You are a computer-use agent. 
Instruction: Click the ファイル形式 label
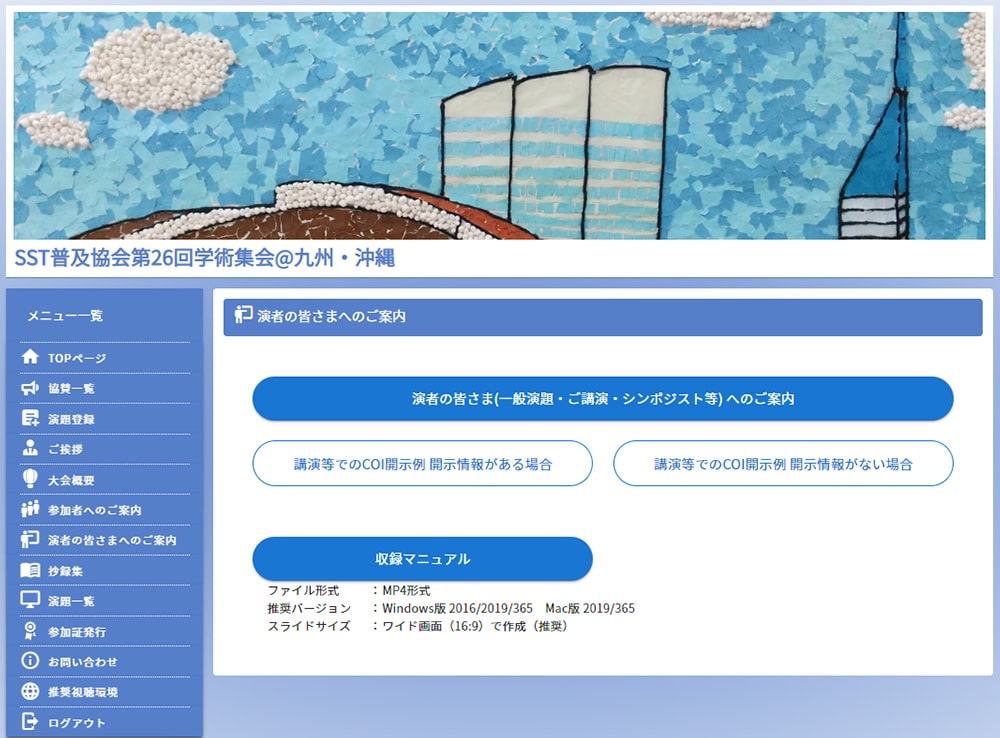(304, 591)
